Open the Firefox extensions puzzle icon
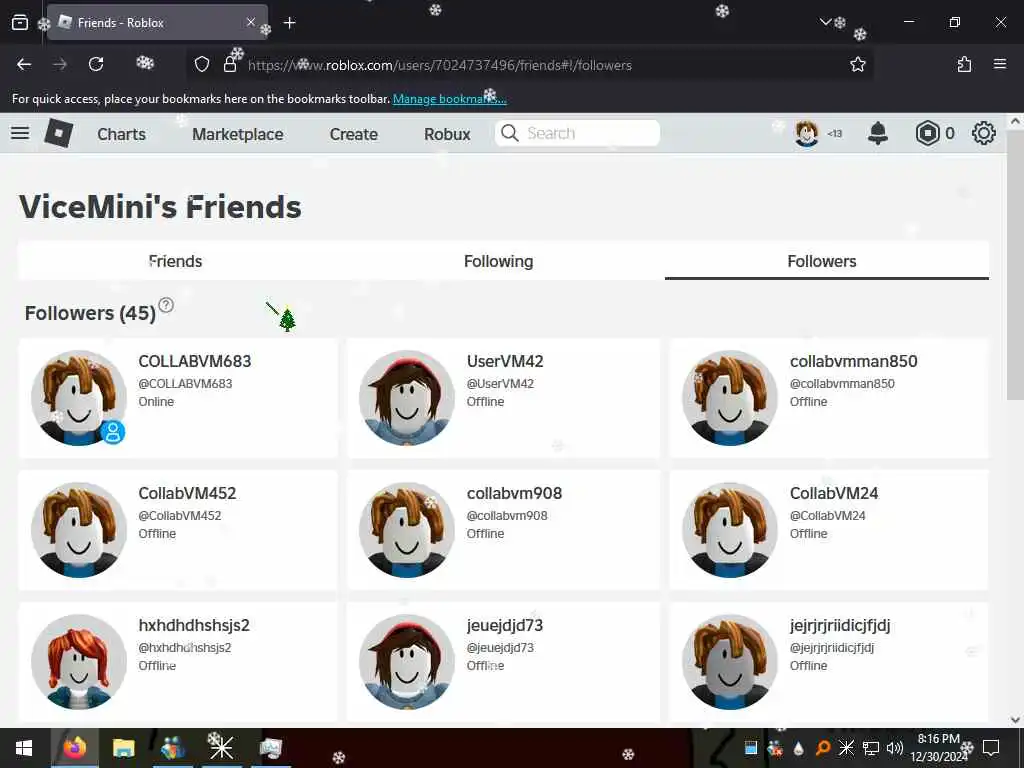 pos(964,64)
